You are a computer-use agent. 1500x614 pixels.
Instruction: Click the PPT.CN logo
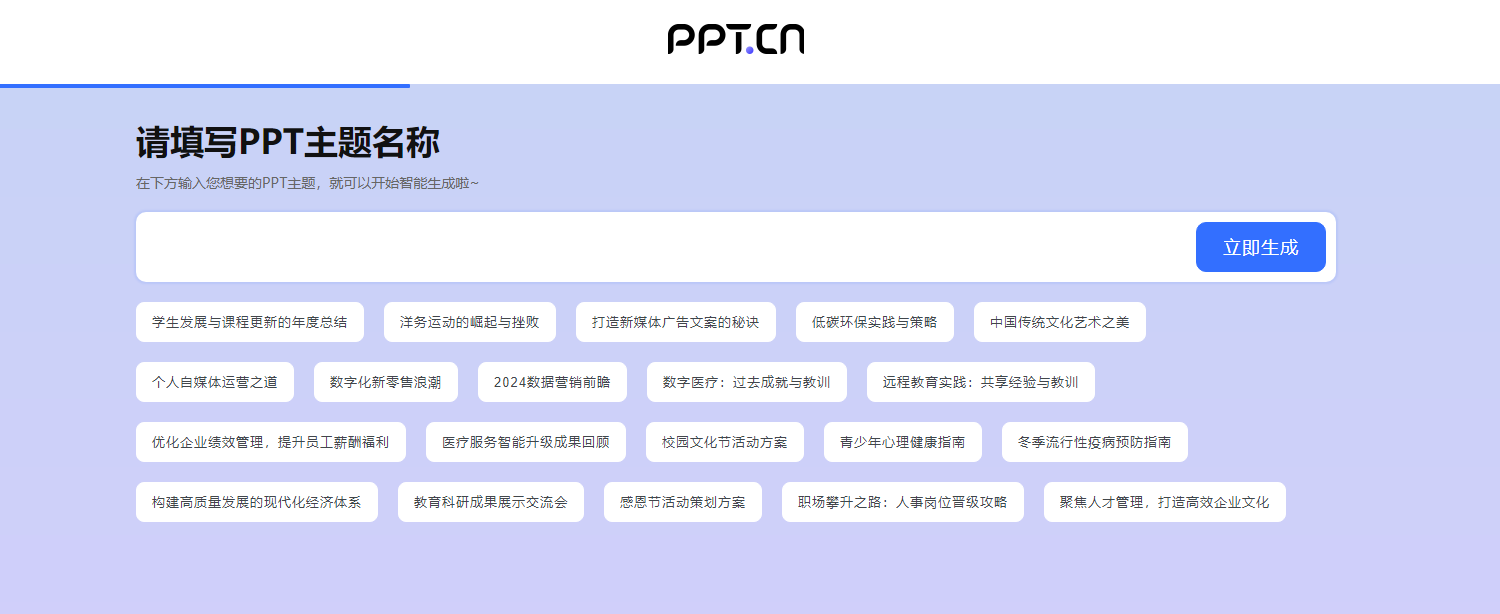pyautogui.click(x=736, y=39)
